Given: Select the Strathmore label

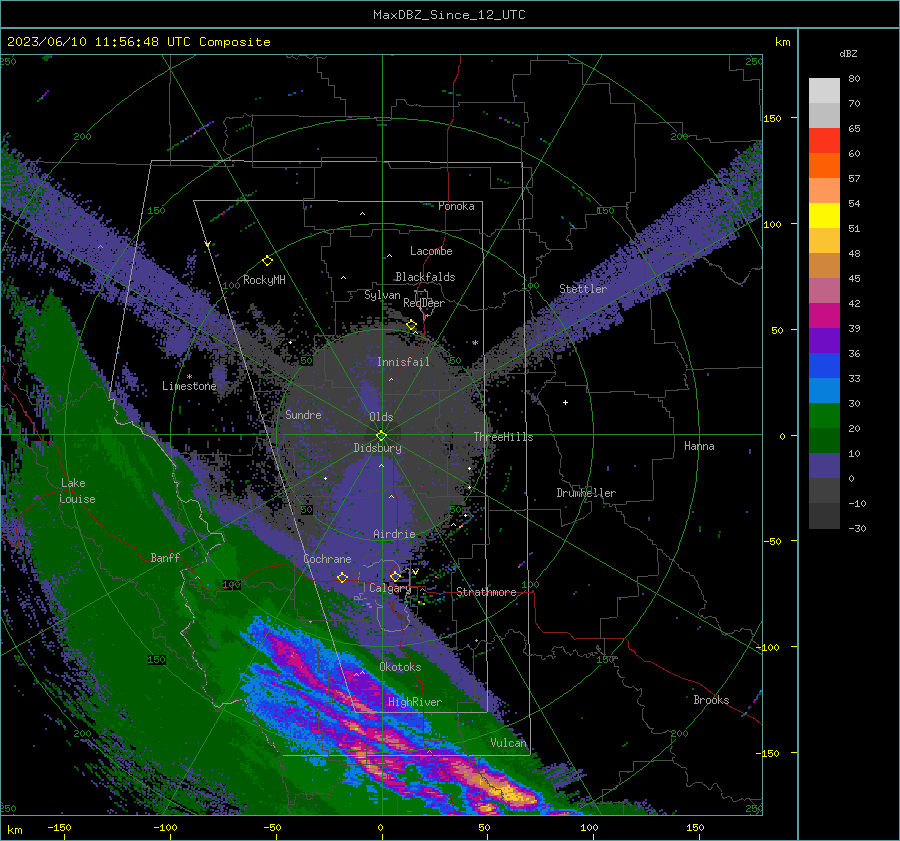Looking at the screenshot, I should pyautogui.click(x=486, y=592).
